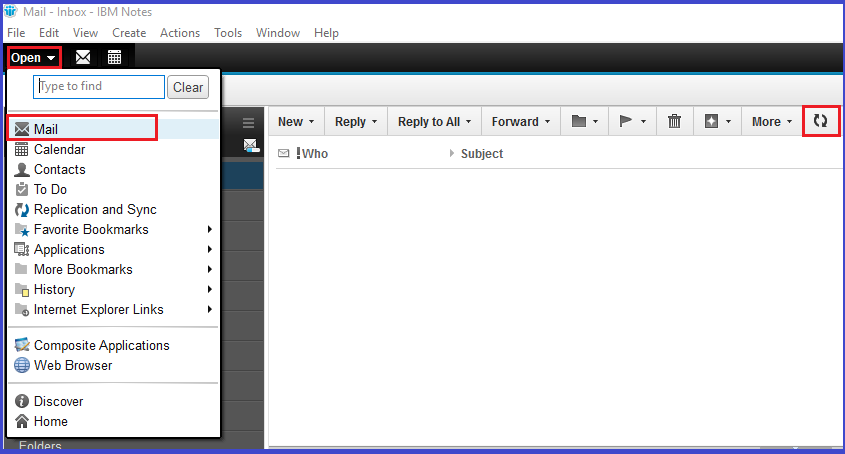The height and width of the screenshot is (454, 845).
Task: Open the Window menu
Action: tap(278, 33)
